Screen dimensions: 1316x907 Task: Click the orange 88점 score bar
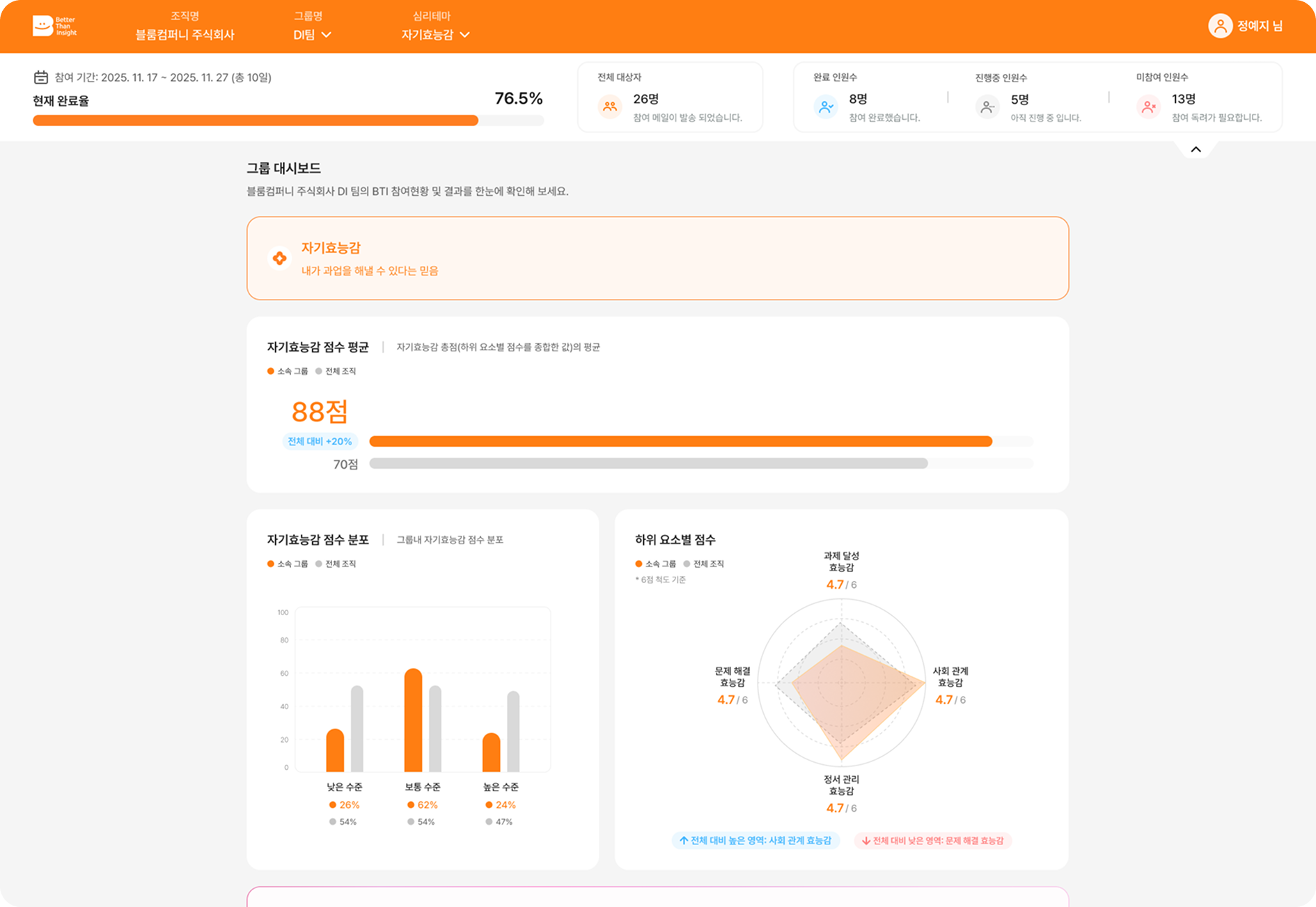pos(680,441)
